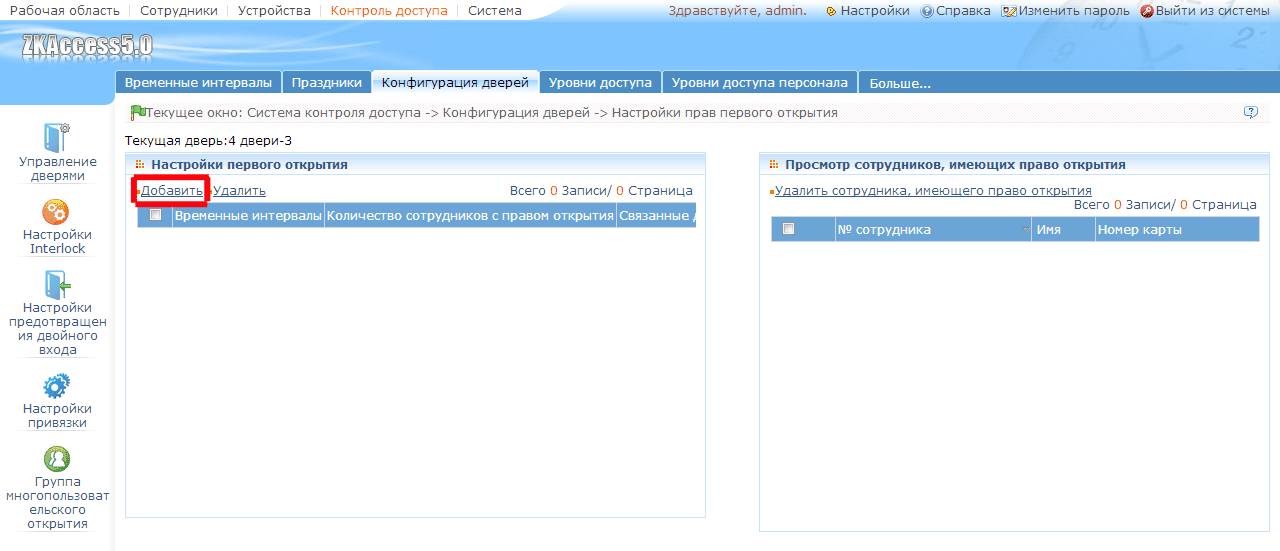1280x551 pixels.
Task: Expand the Больше... tab menu
Action: coord(900,83)
